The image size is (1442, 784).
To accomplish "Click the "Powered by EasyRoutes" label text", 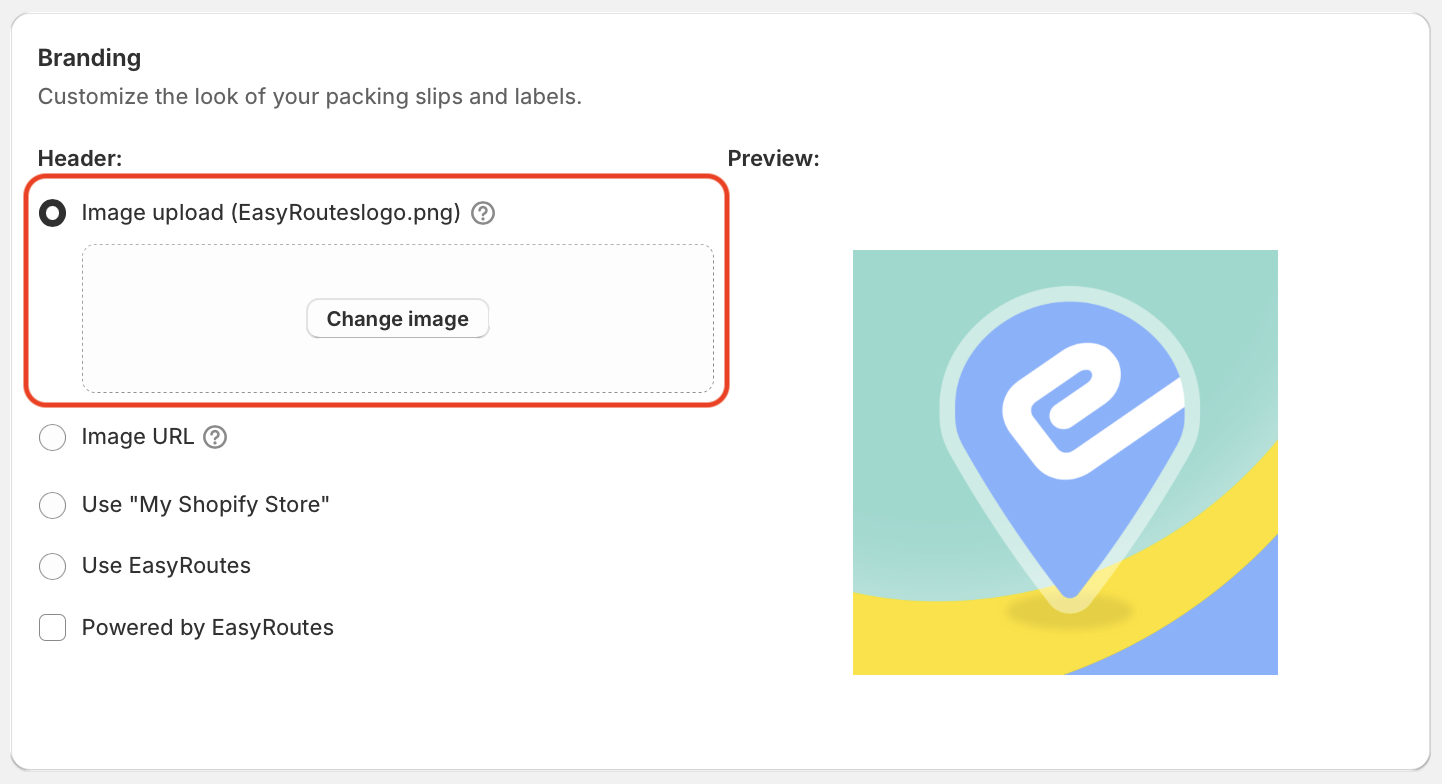I will click(208, 628).
